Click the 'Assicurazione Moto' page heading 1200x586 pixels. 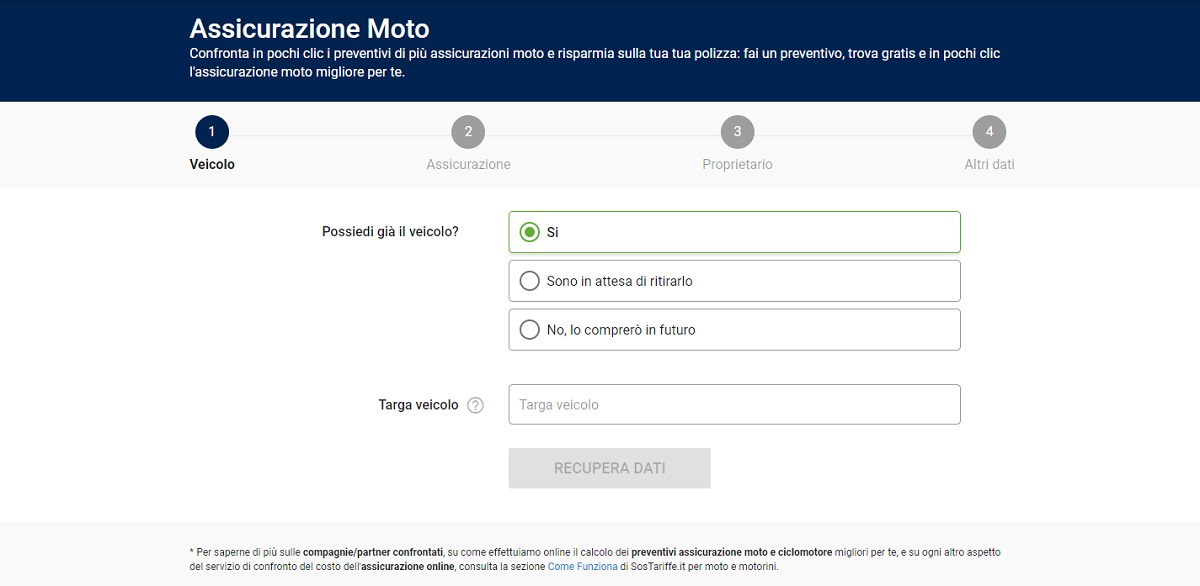pos(309,28)
